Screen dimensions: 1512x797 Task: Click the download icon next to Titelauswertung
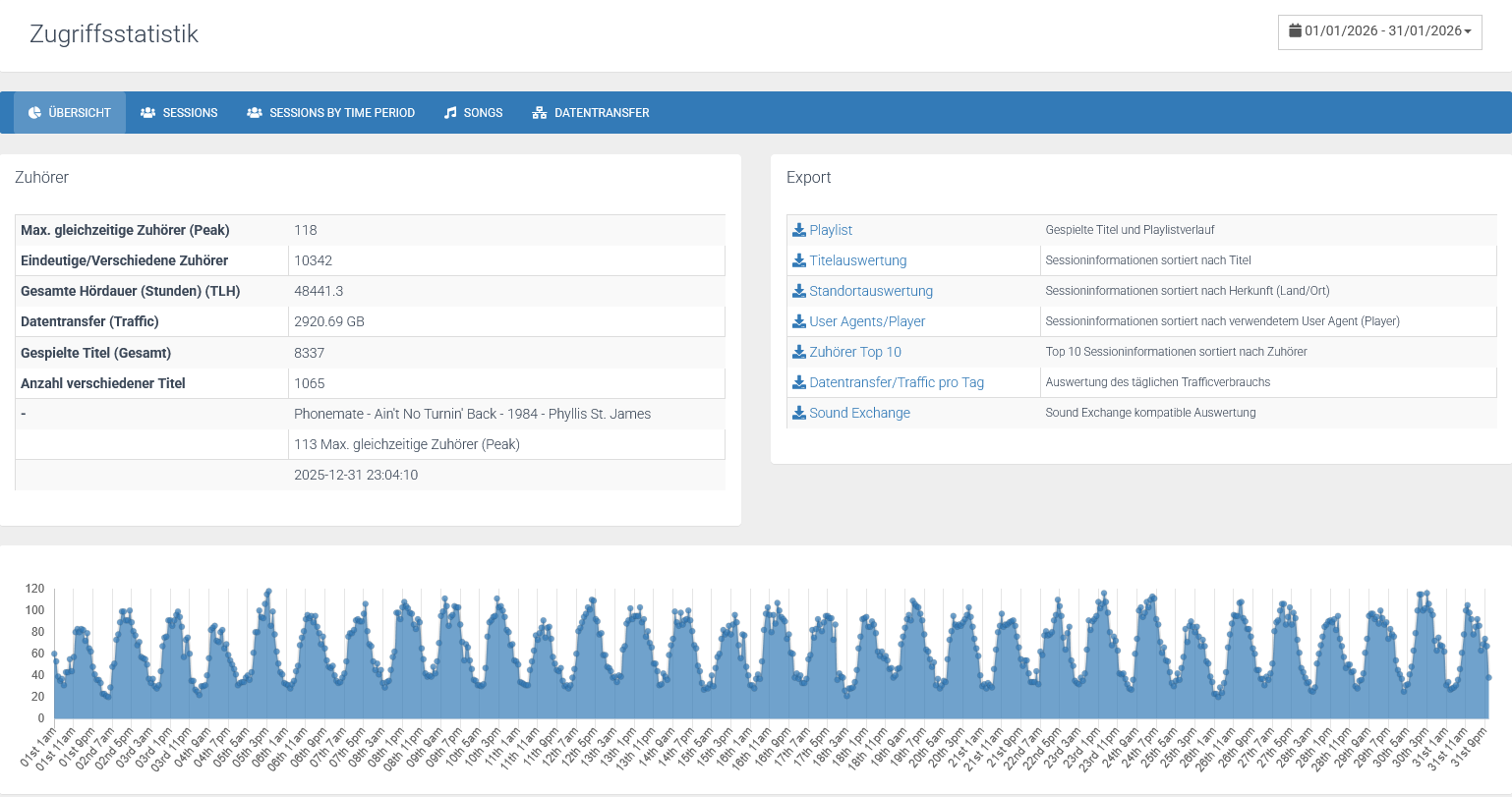pos(799,260)
